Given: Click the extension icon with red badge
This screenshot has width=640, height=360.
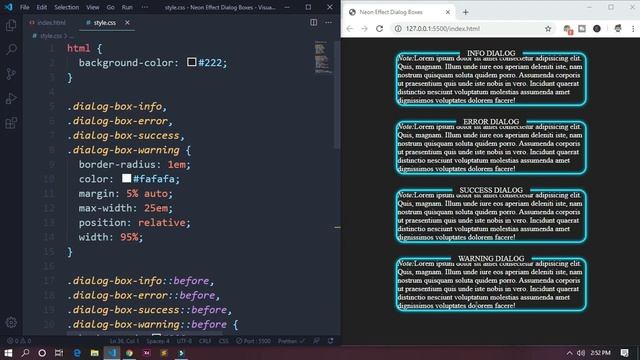Looking at the screenshot, I should tap(567, 29).
